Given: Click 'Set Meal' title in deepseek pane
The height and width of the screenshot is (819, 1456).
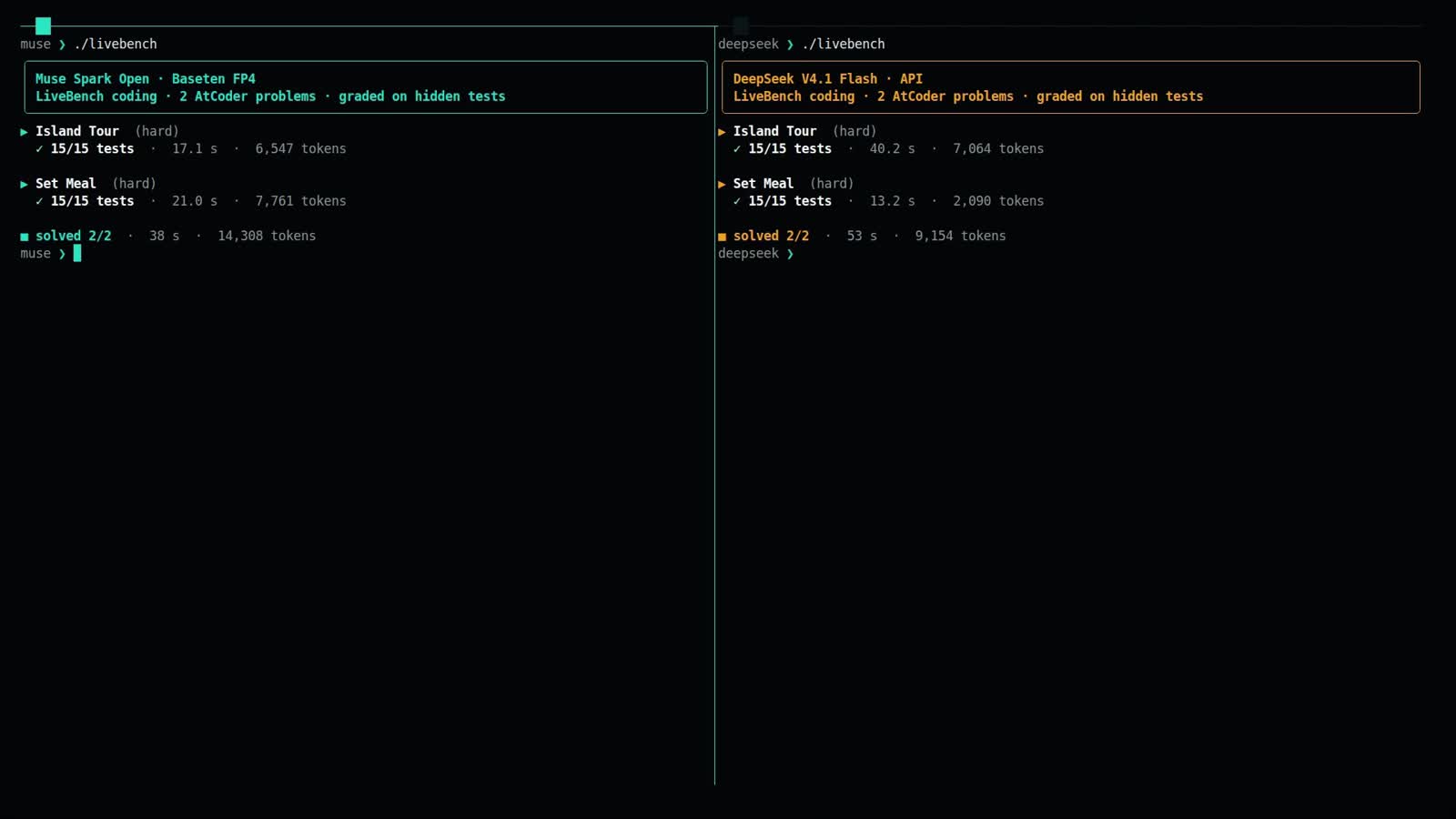Looking at the screenshot, I should 763,184.
